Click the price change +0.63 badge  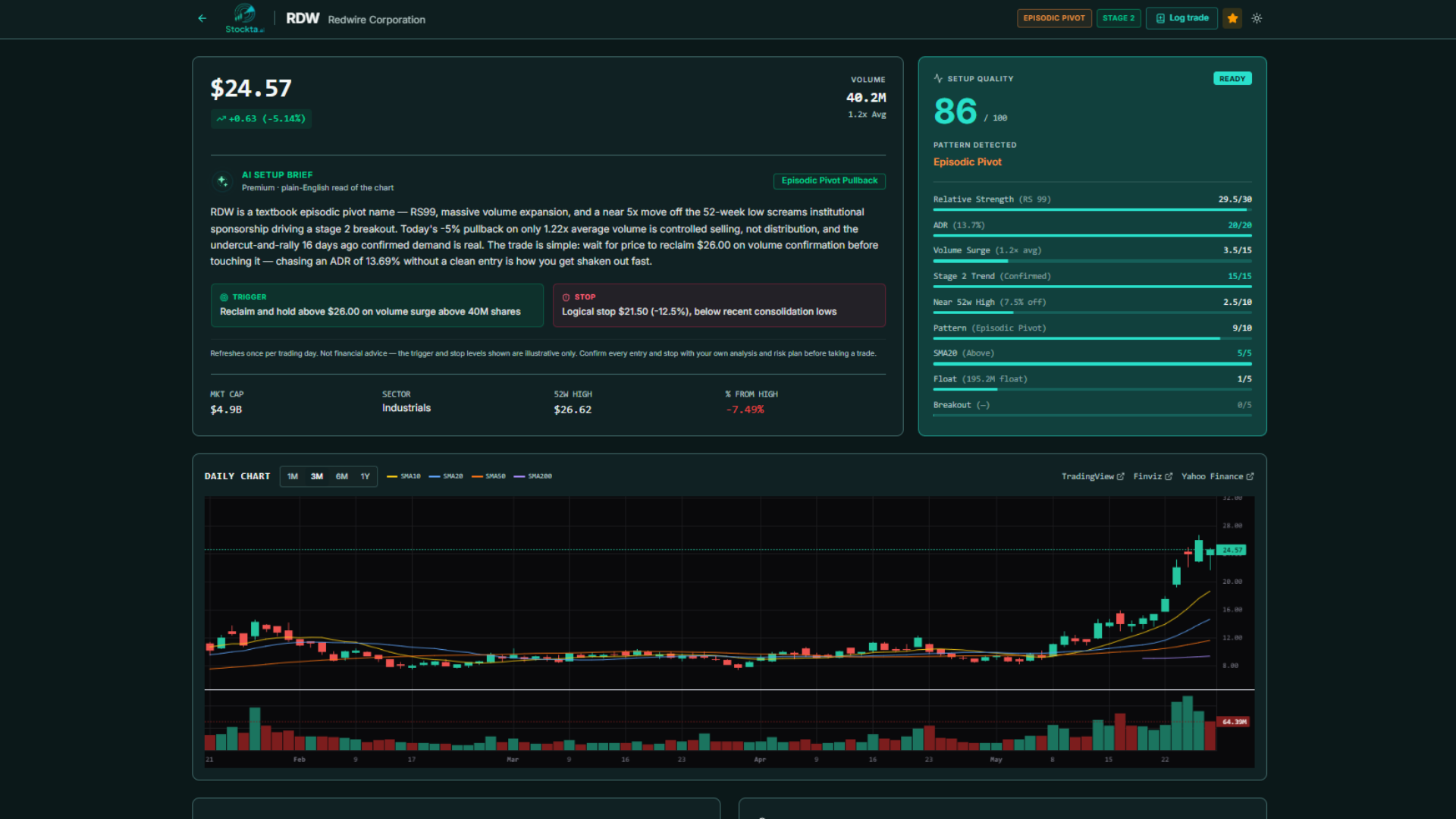(261, 119)
